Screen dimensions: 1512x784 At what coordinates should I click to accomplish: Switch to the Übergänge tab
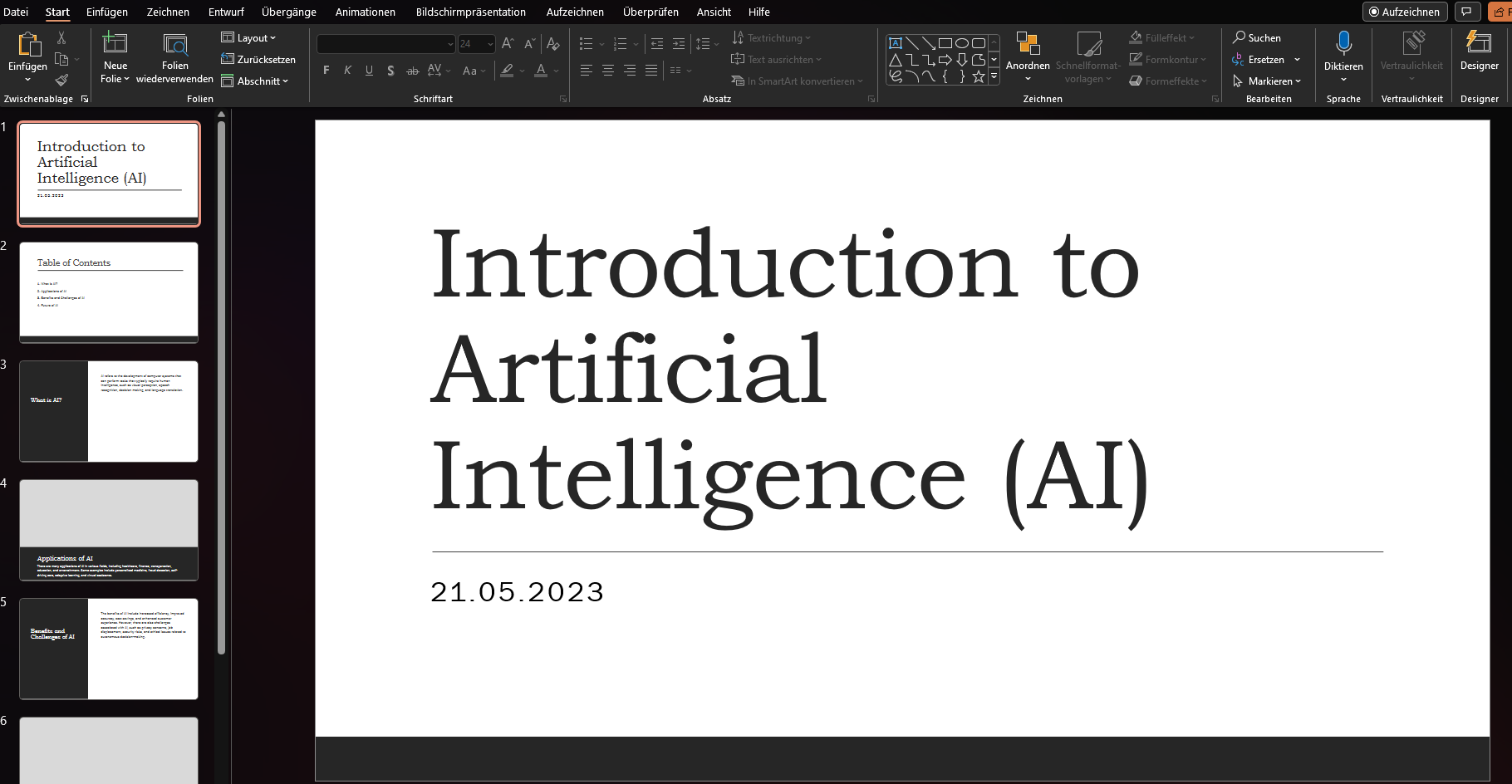pos(289,12)
